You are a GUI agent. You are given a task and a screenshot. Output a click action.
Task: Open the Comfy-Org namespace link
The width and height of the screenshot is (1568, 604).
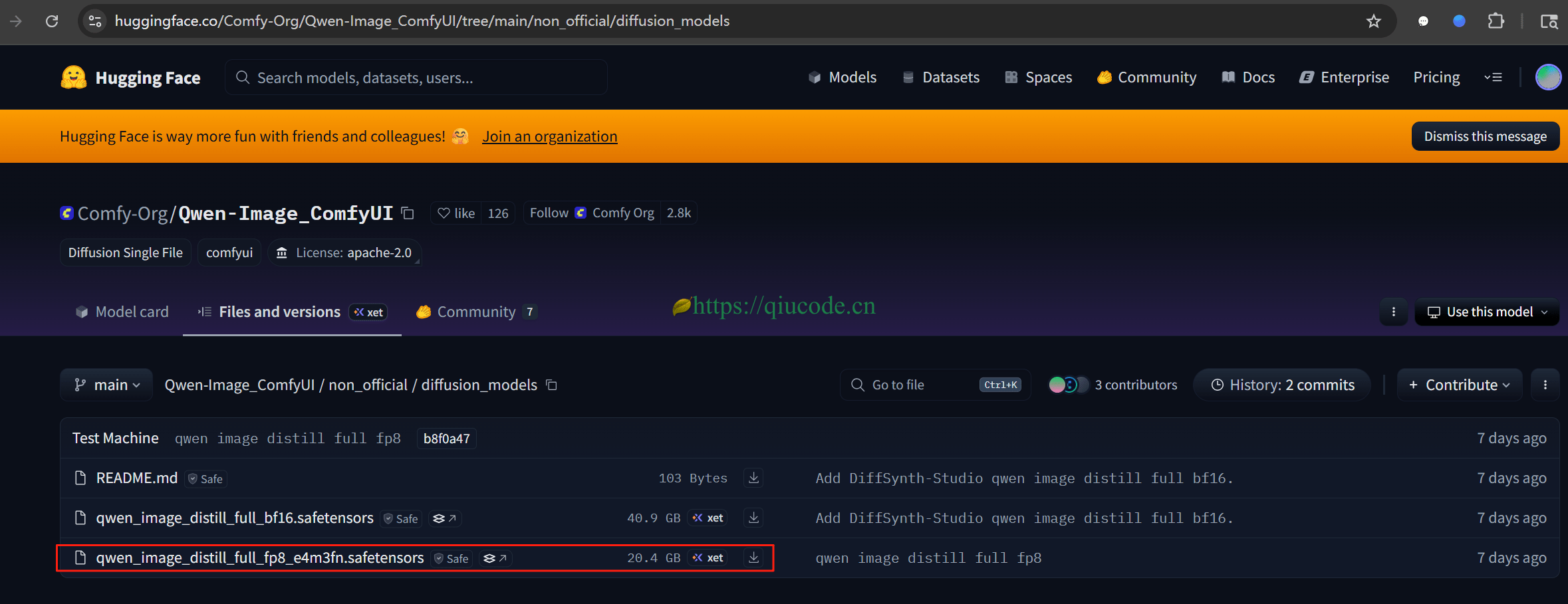point(122,213)
